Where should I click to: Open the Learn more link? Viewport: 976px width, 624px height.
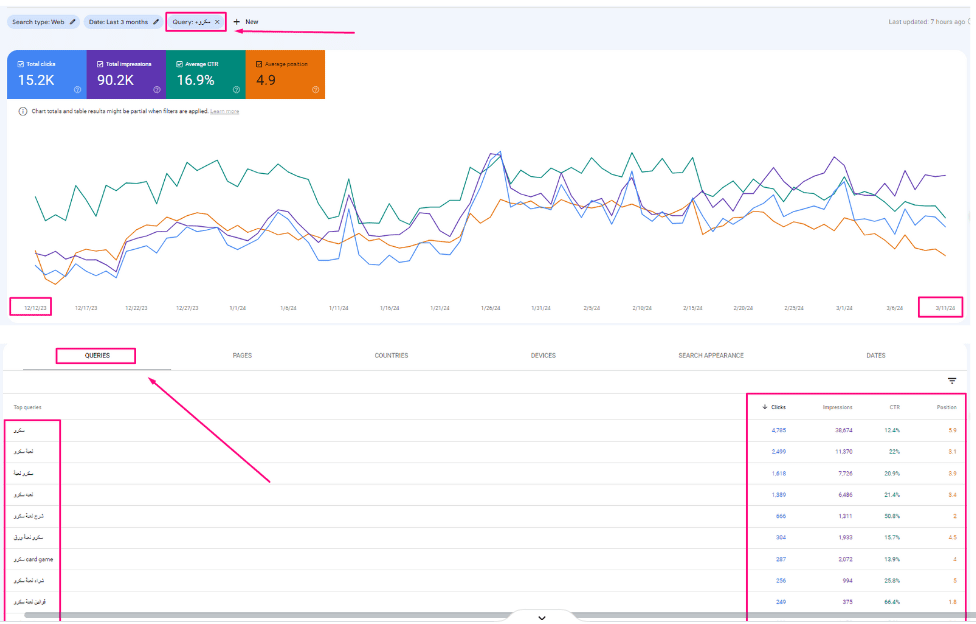click(x=225, y=111)
